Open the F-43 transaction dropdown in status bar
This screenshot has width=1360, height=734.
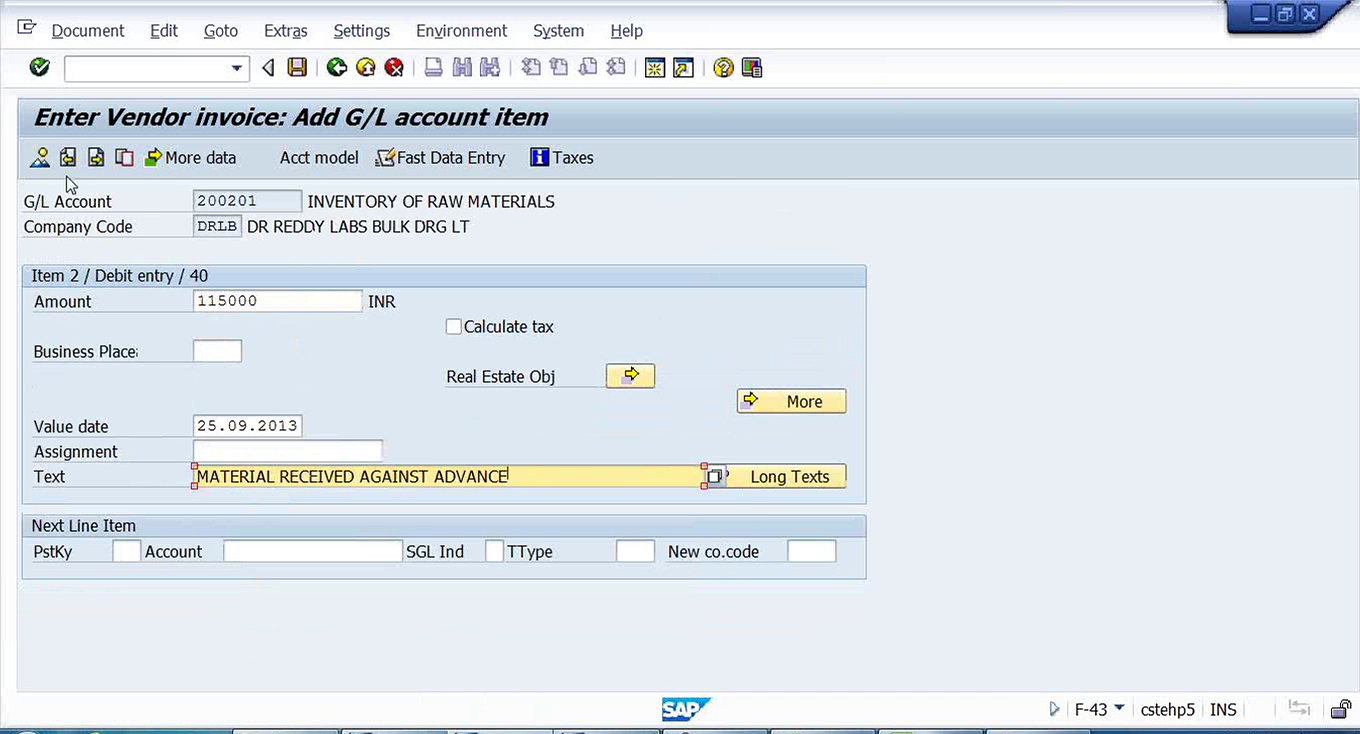[1119, 709]
